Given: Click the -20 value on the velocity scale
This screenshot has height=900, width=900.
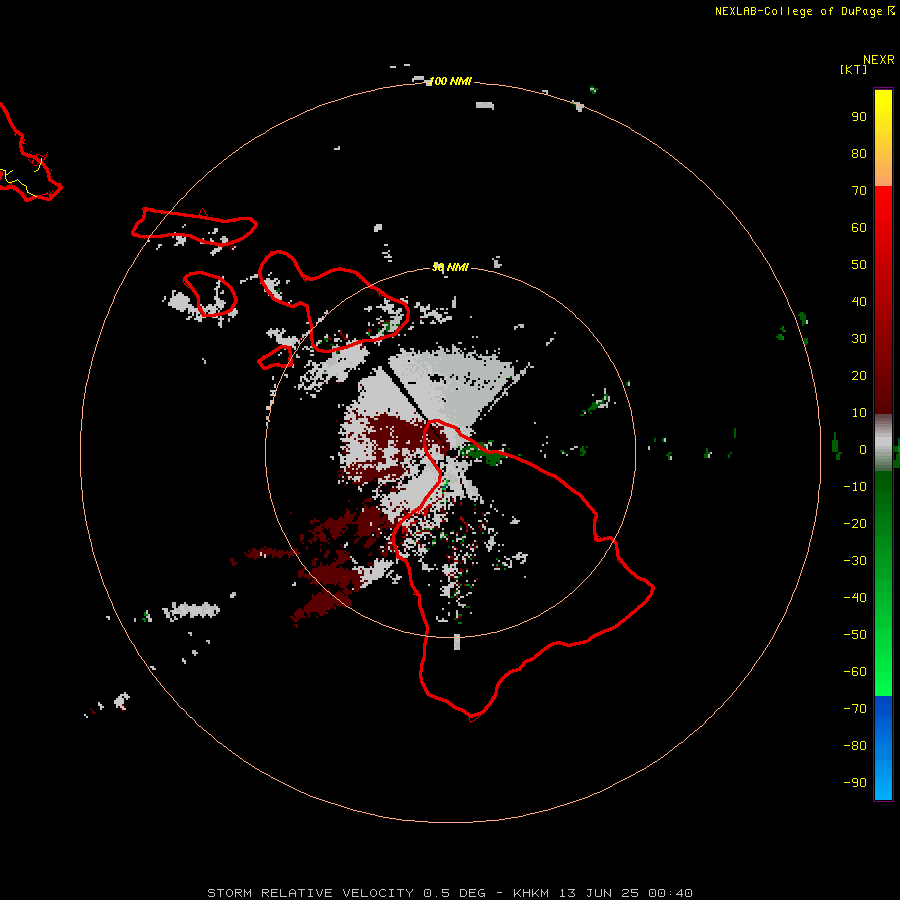Looking at the screenshot, I should [855, 523].
